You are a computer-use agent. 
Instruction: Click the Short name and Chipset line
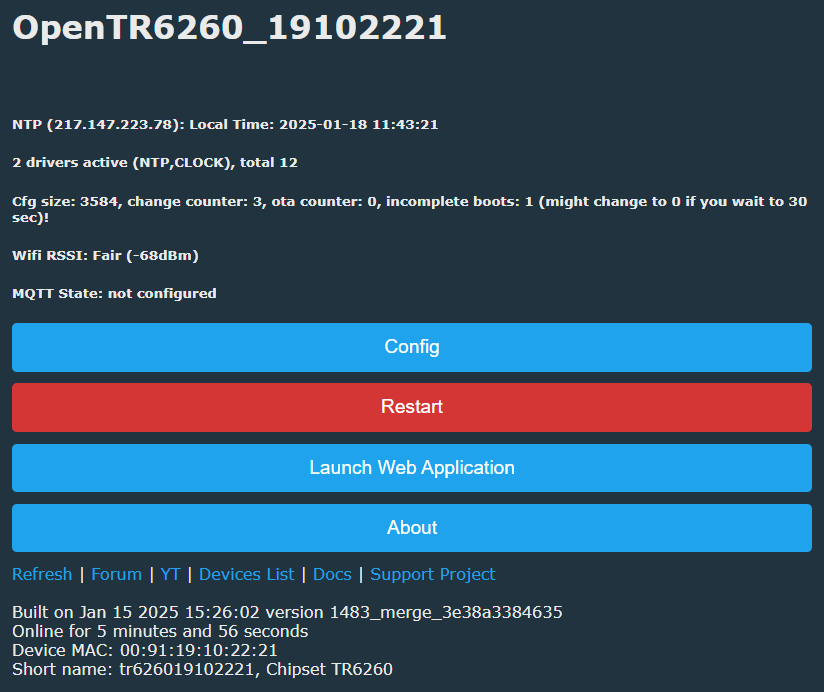click(202, 669)
